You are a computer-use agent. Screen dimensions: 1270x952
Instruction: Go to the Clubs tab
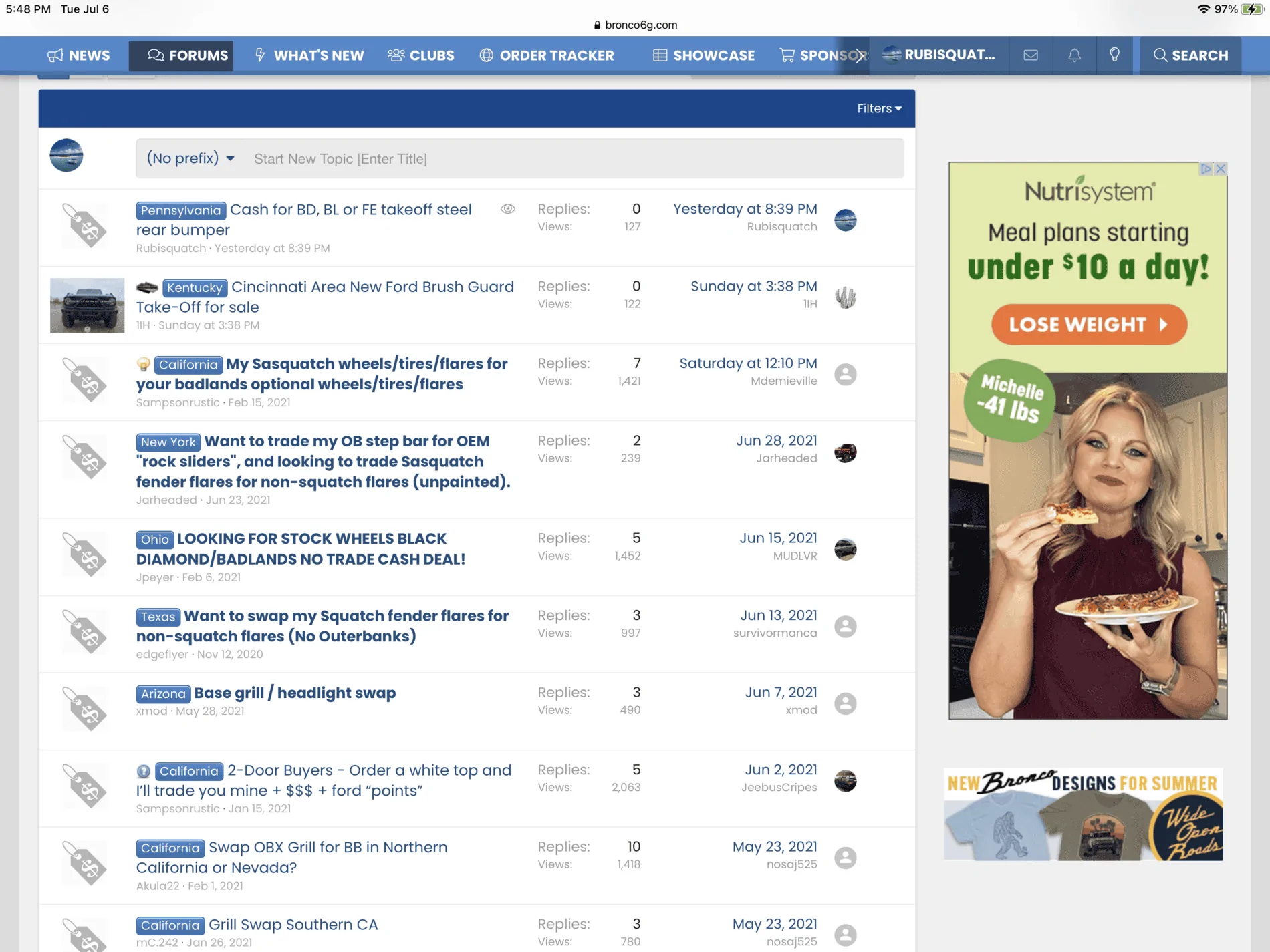click(x=421, y=55)
